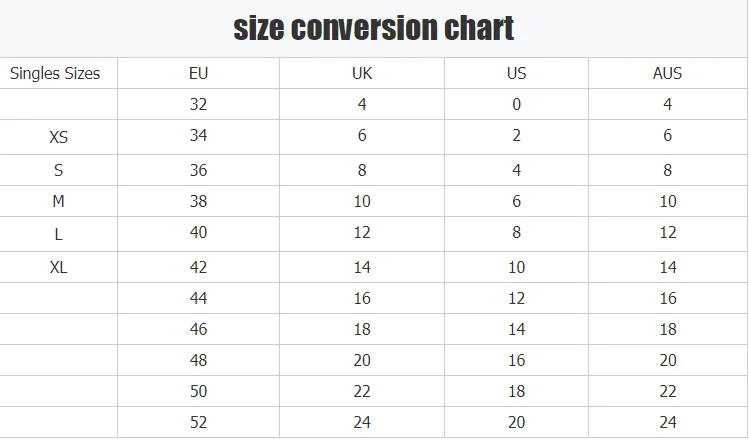749x440 pixels.
Task: Click the M size label
Action: pyautogui.click(x=58, y=202)
